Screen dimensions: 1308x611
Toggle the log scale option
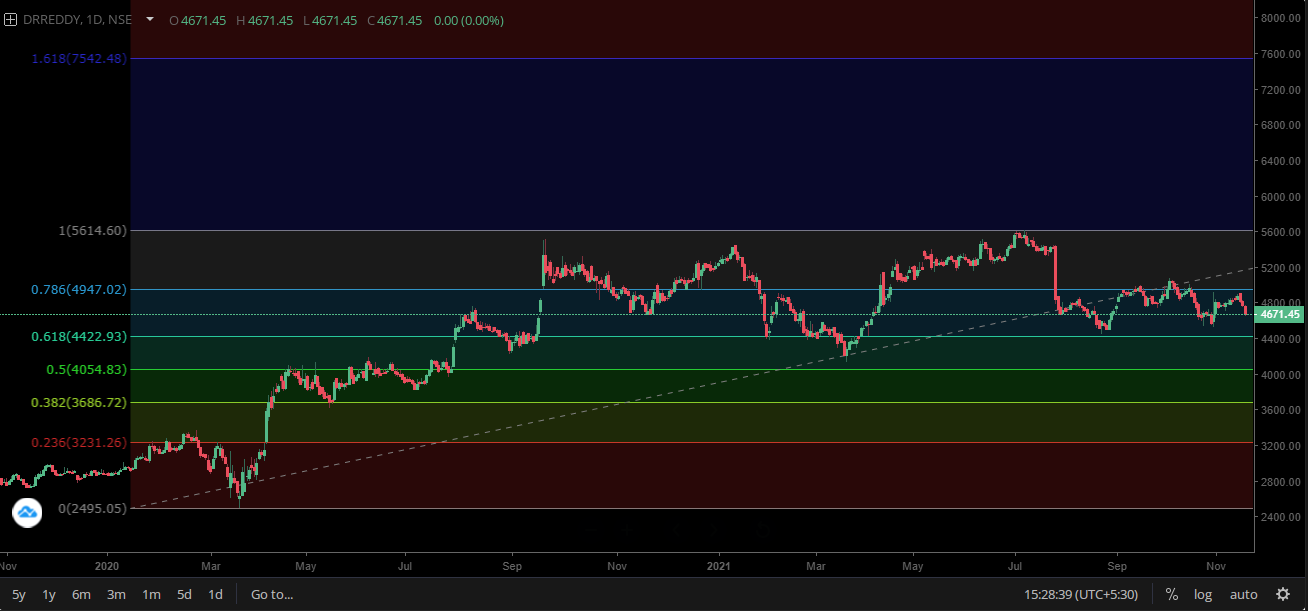1203,594
